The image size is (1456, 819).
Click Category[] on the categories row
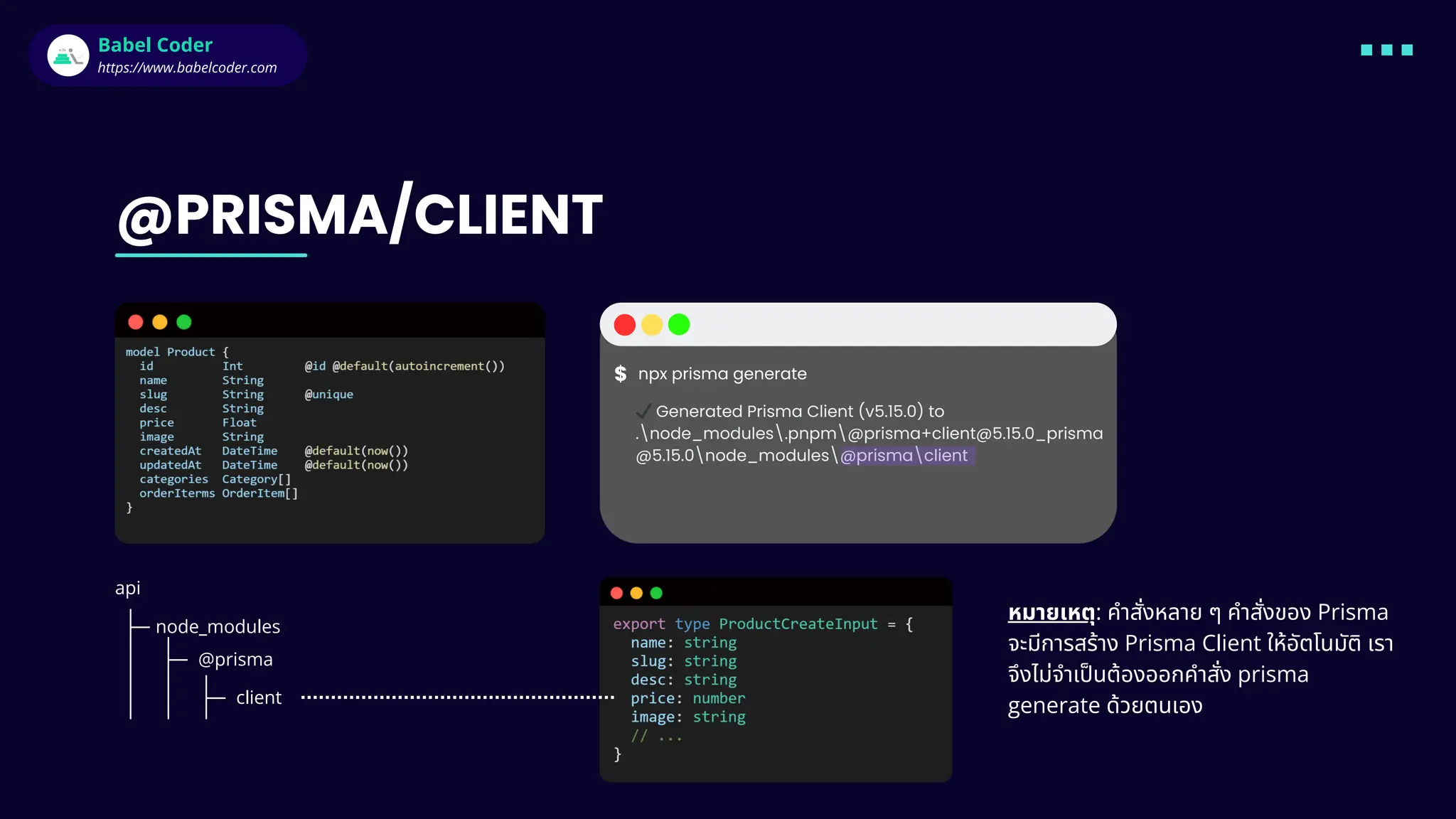coord(257,479)
